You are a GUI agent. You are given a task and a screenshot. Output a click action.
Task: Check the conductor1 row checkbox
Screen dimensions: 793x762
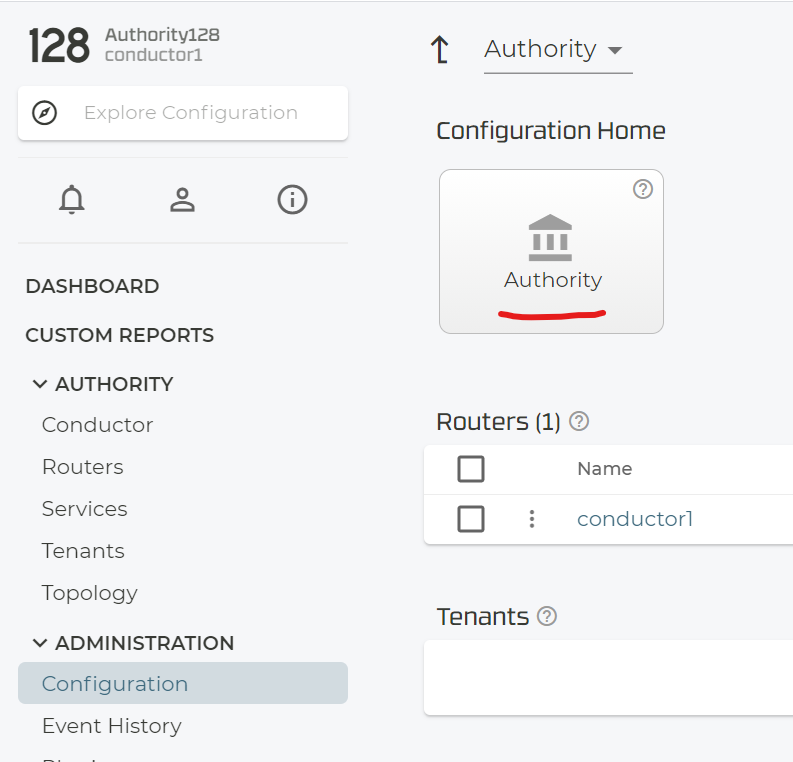[471, 519]
